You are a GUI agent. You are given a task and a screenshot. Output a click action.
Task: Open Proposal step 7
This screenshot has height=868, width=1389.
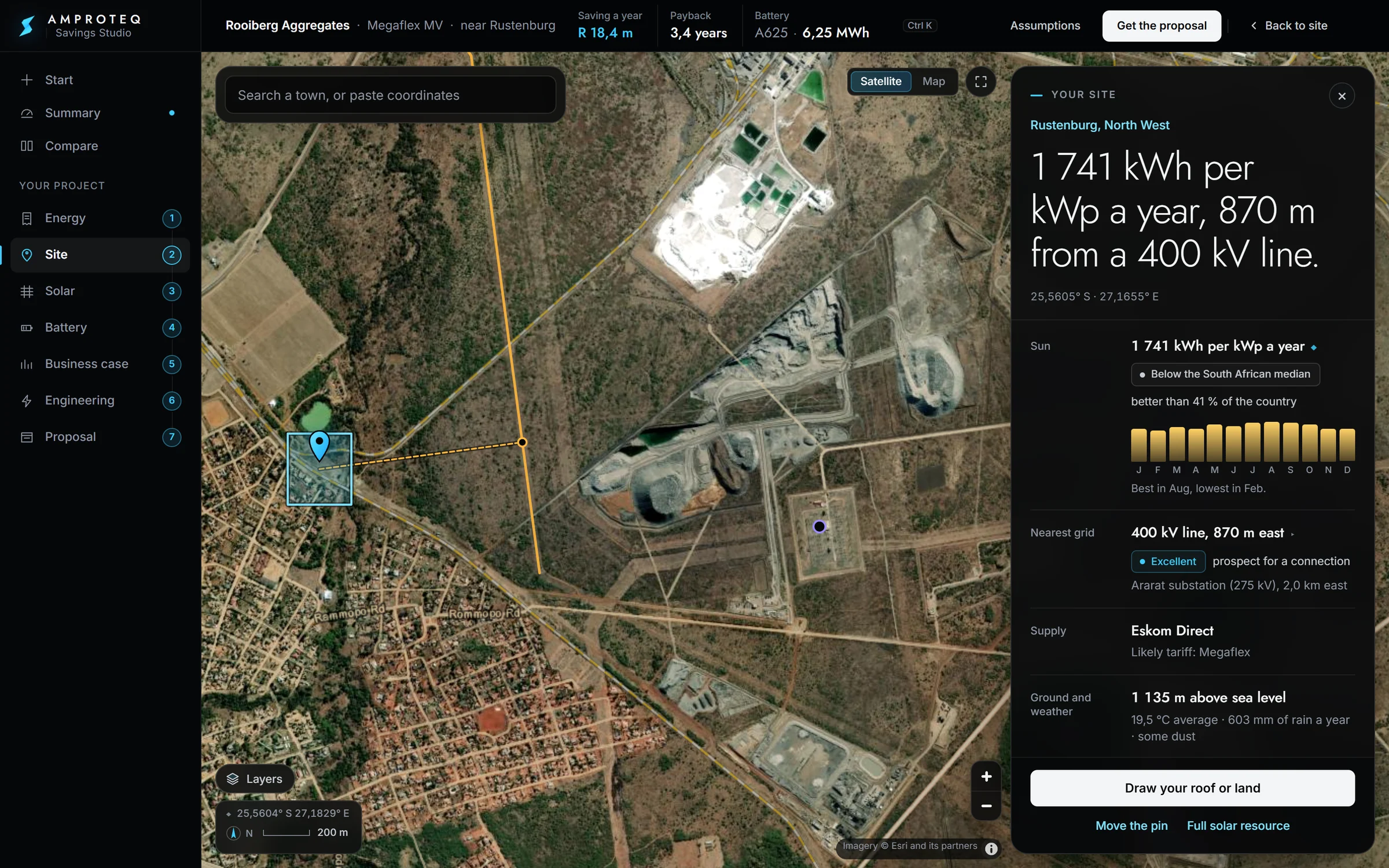tap(100, 437)
